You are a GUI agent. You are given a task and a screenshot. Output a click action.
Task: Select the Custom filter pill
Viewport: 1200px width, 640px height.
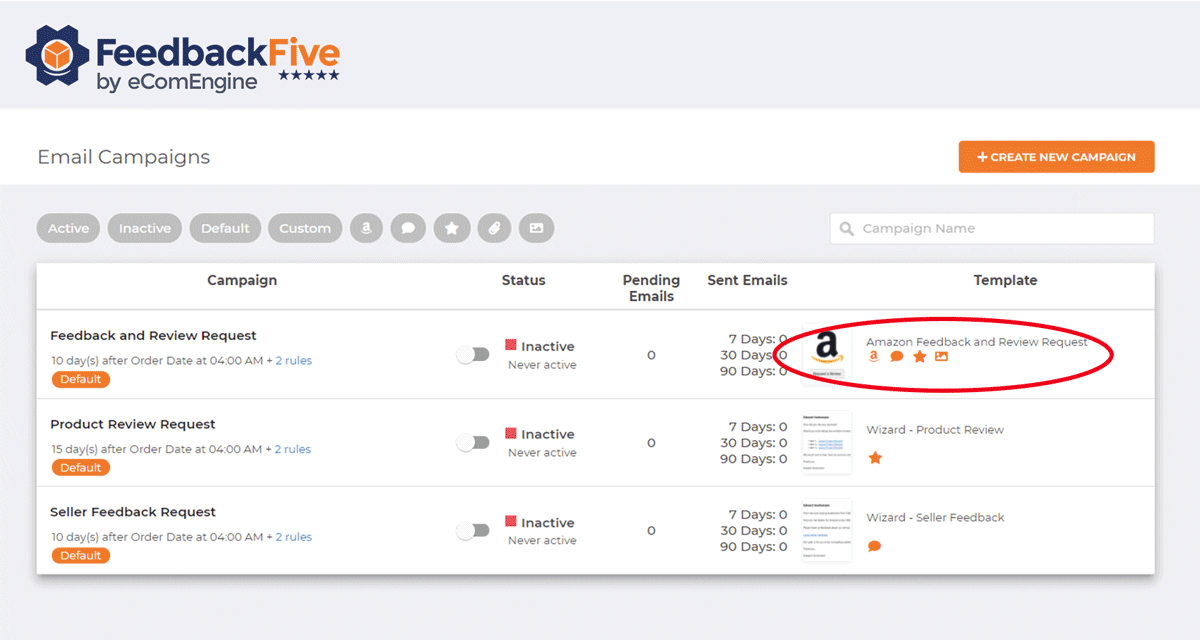(x=305, y=228)
